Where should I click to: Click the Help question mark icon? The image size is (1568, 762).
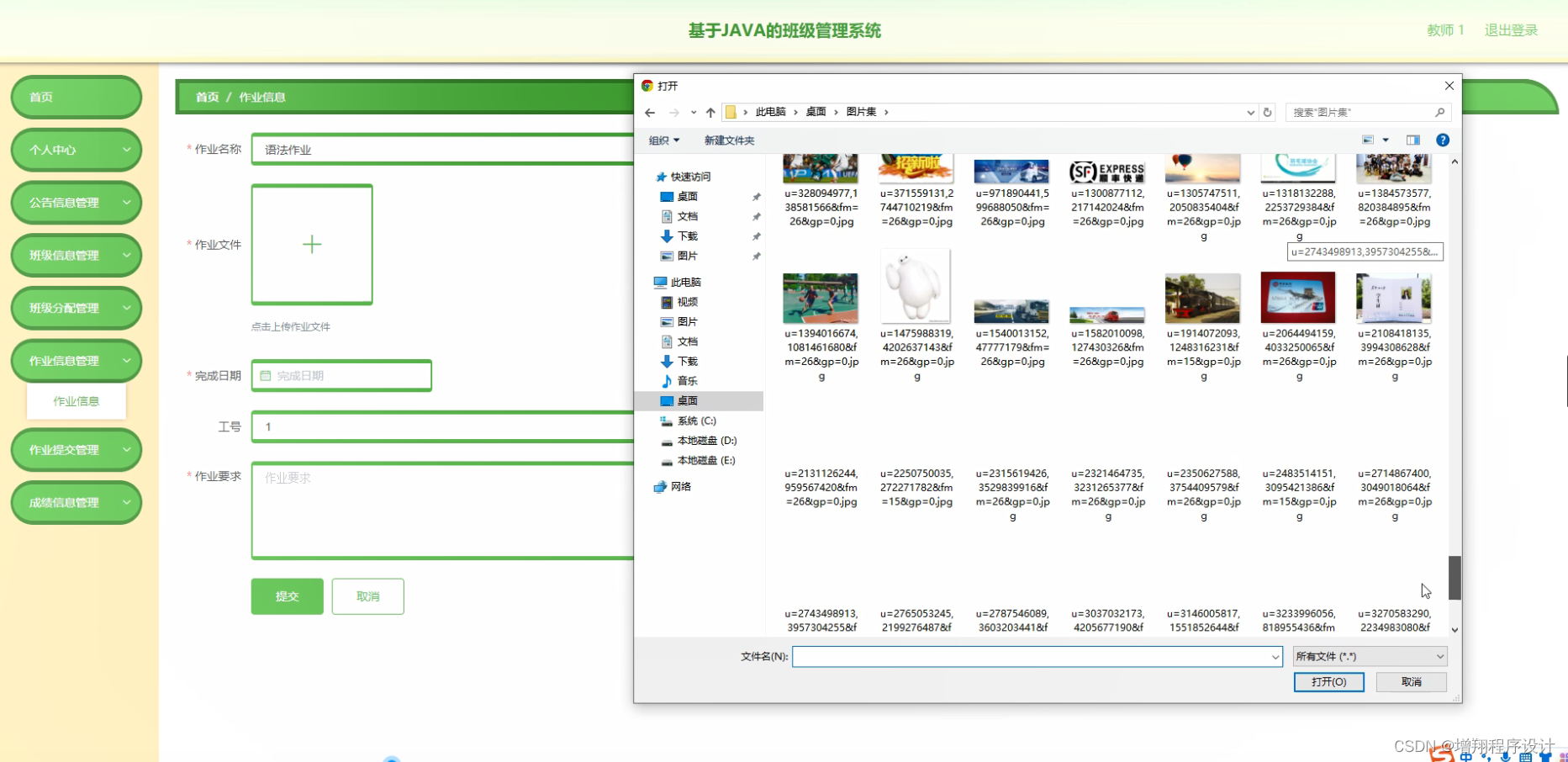point(1443,140)
